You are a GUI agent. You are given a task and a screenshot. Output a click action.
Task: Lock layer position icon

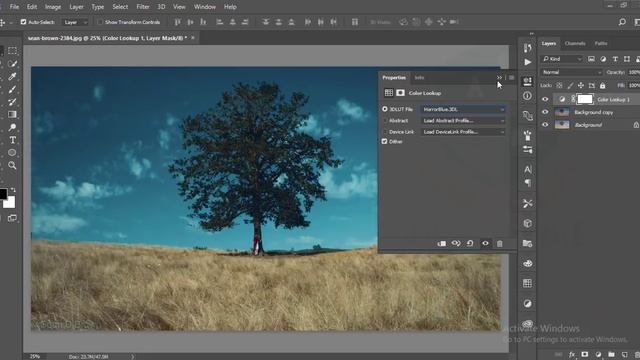[581, 86]
